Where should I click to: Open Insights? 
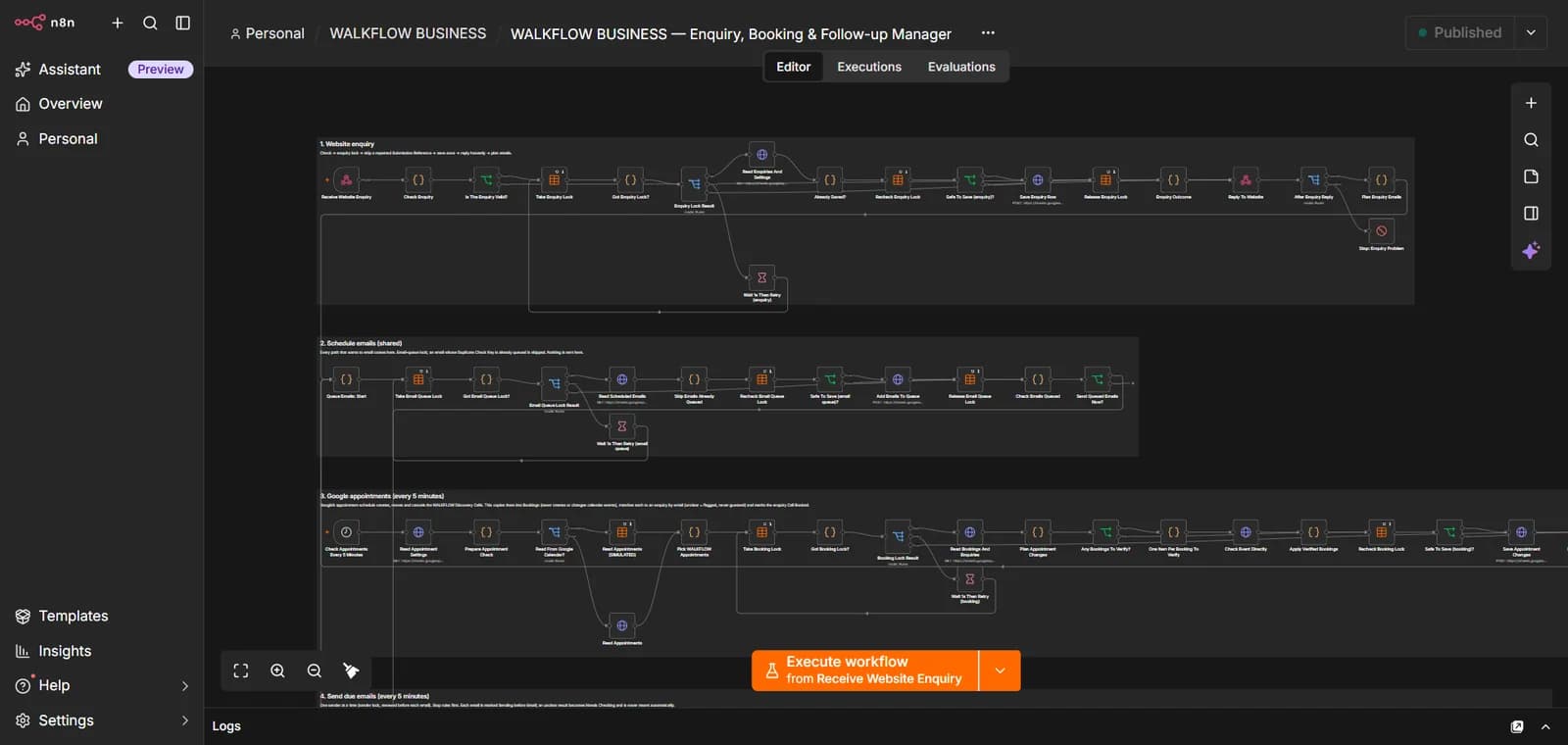click(x=65, y=651)
